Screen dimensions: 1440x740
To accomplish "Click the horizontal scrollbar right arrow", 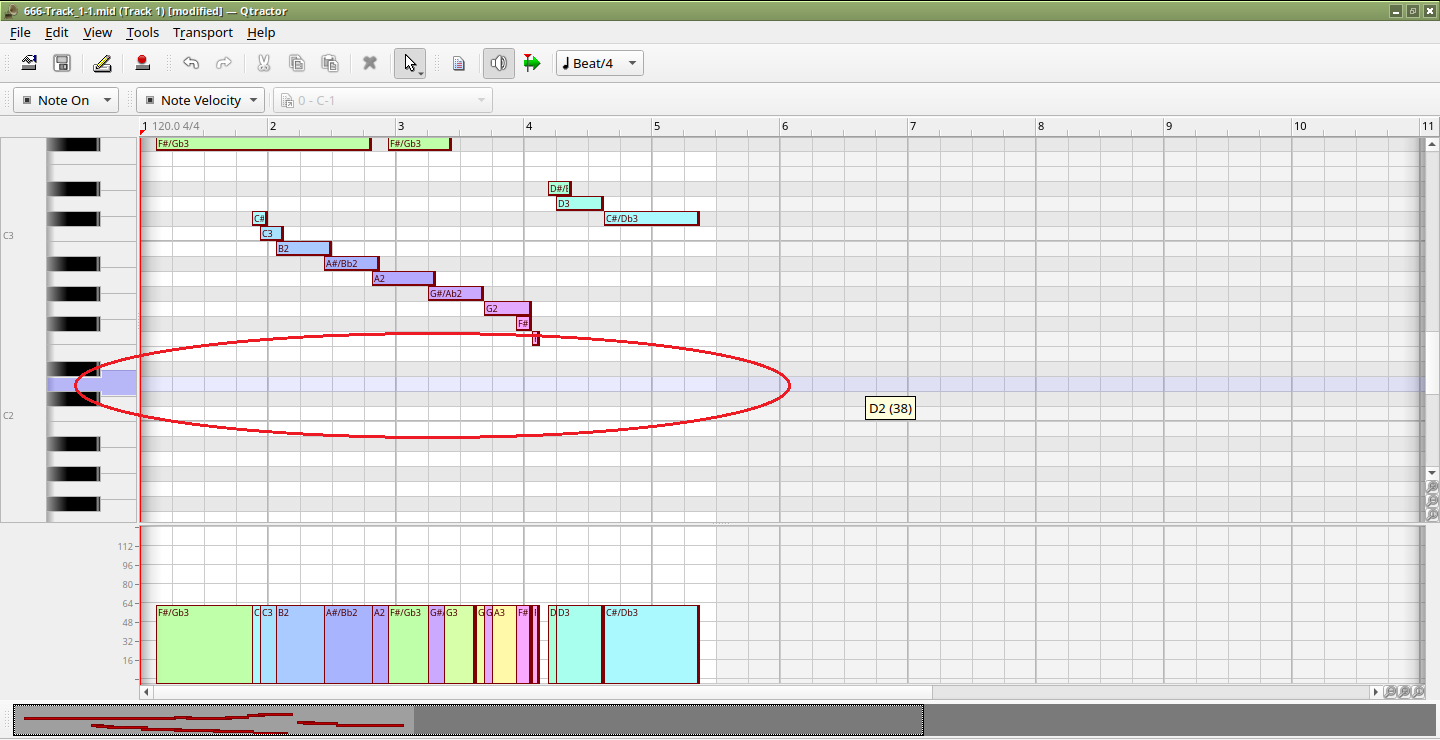I will pos(1375,692).
